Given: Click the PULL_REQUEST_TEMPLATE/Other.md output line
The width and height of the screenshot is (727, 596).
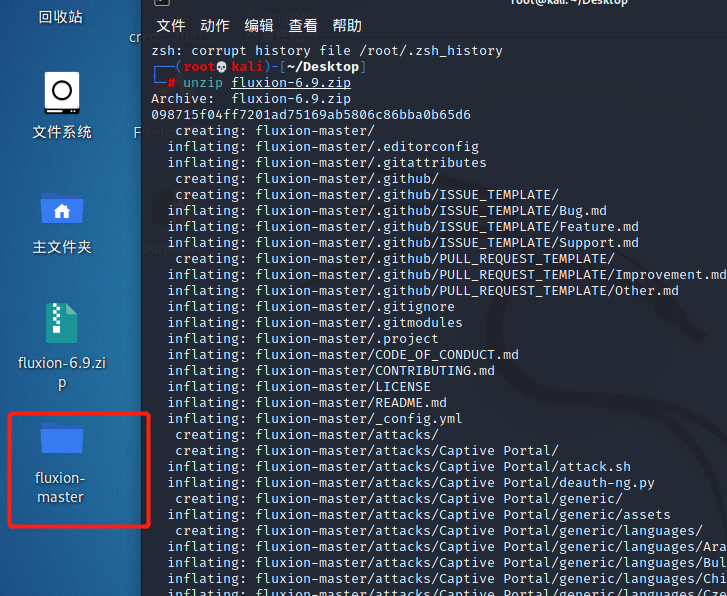Looking at the screenshot, I should coord(423,291).
